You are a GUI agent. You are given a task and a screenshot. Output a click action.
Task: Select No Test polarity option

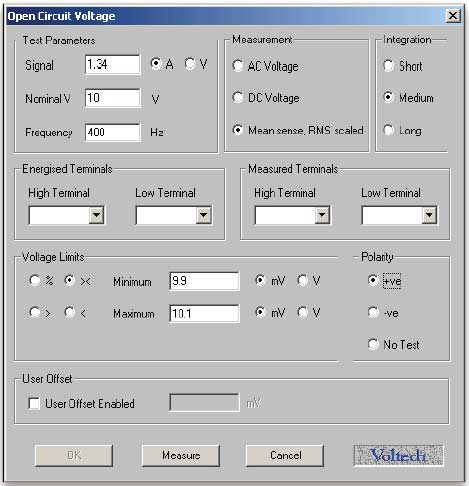(373, 344)
